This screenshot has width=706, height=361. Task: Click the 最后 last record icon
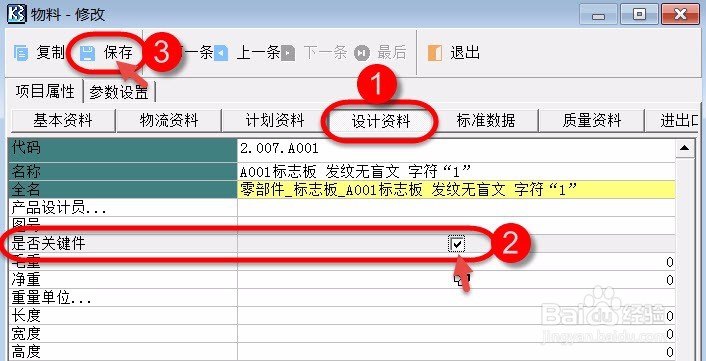coord(361,53)
